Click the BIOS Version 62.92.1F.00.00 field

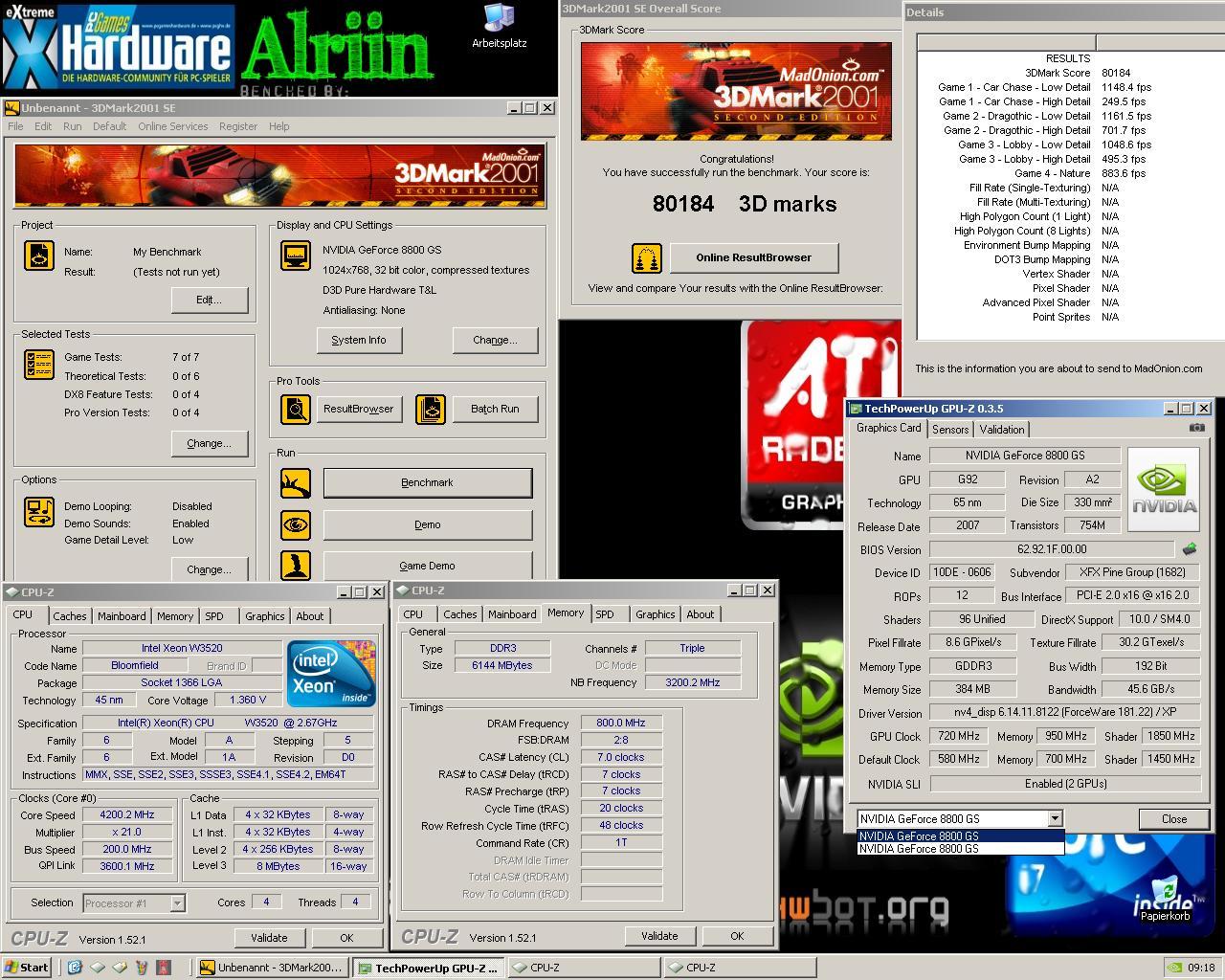pos(1052,549)
